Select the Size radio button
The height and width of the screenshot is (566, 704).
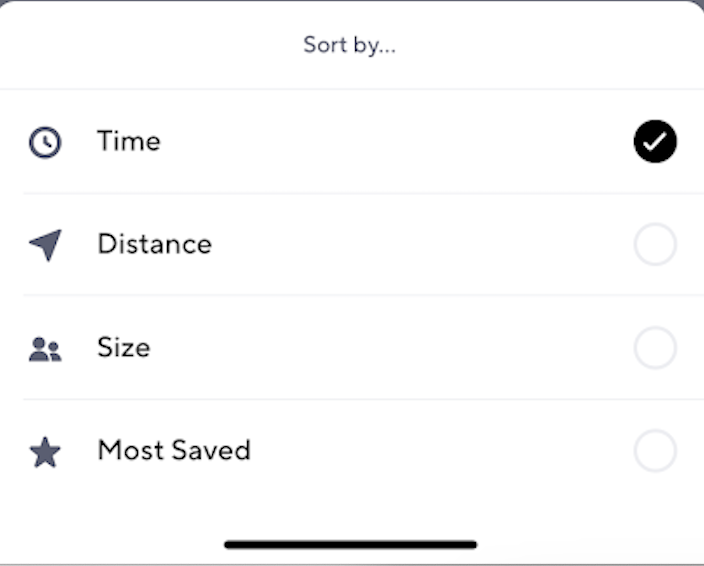655,347
